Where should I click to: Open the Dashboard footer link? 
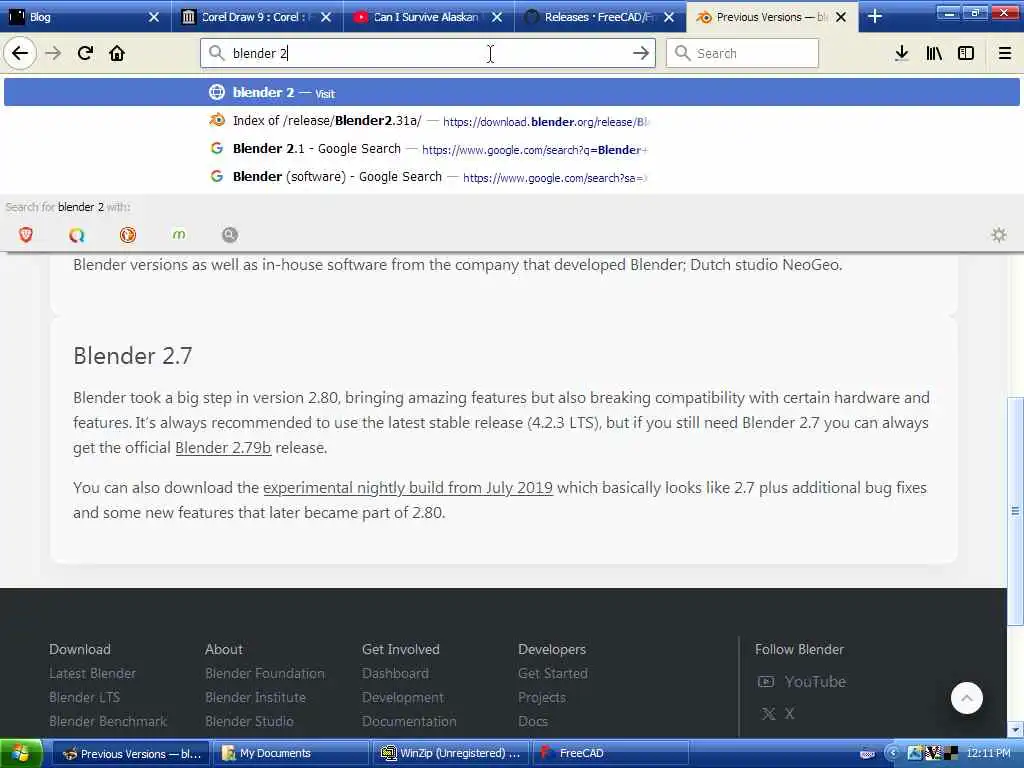tap(395, 673)
